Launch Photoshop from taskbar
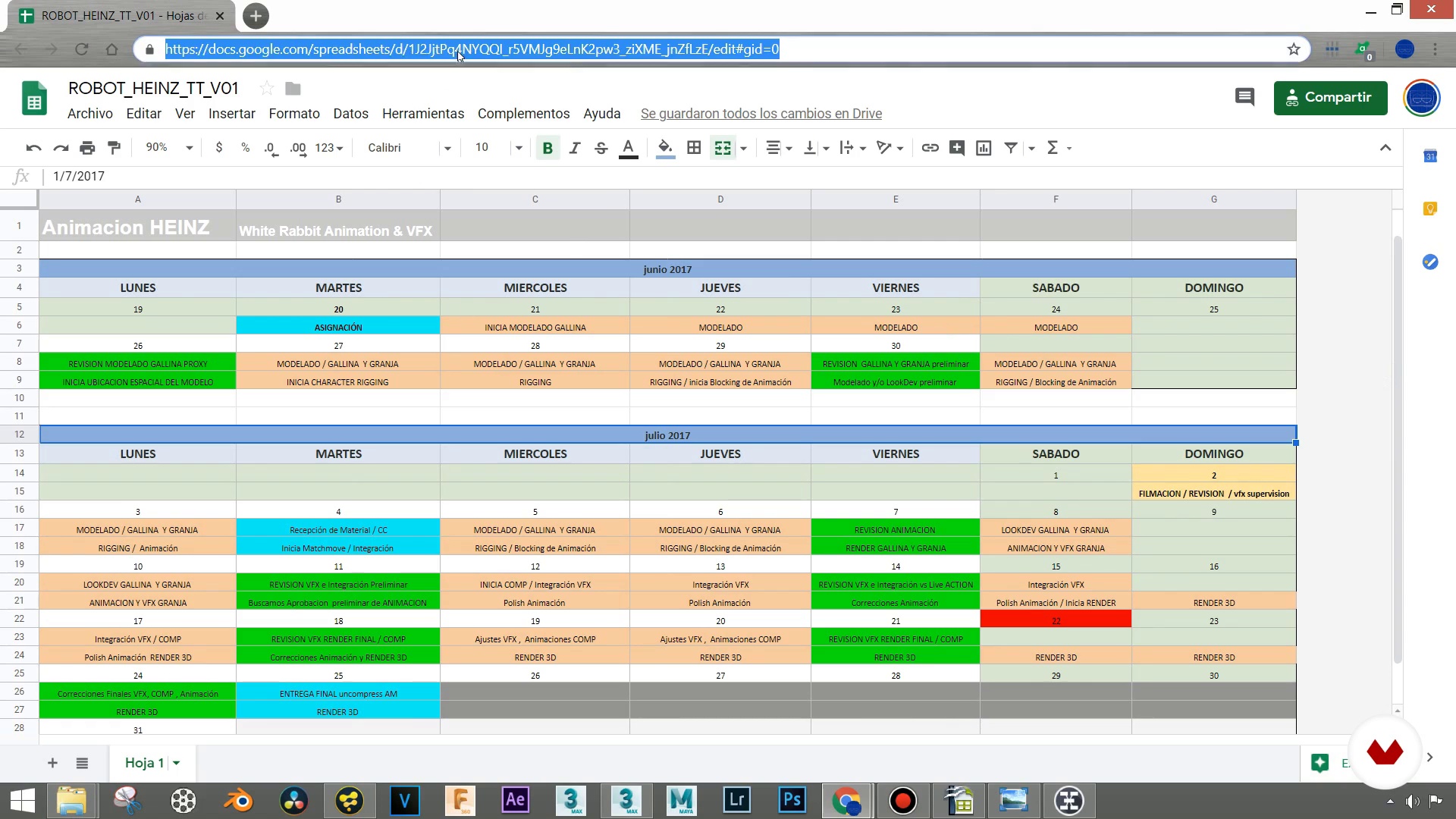Screen dimensions: 1456x819 pos(792,800)
